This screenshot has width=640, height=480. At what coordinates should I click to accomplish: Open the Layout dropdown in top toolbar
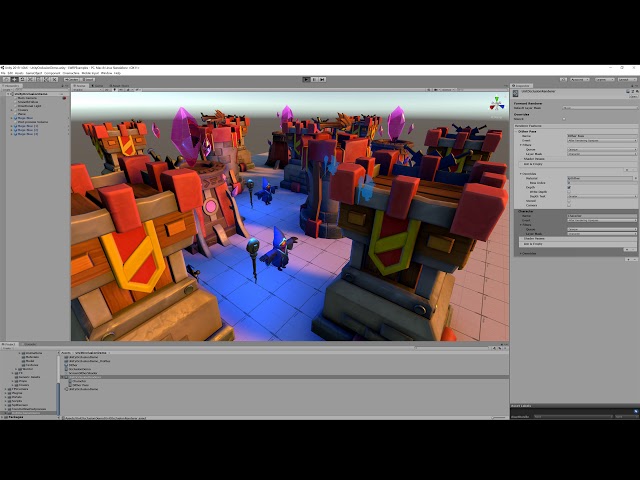coord(627,80)
